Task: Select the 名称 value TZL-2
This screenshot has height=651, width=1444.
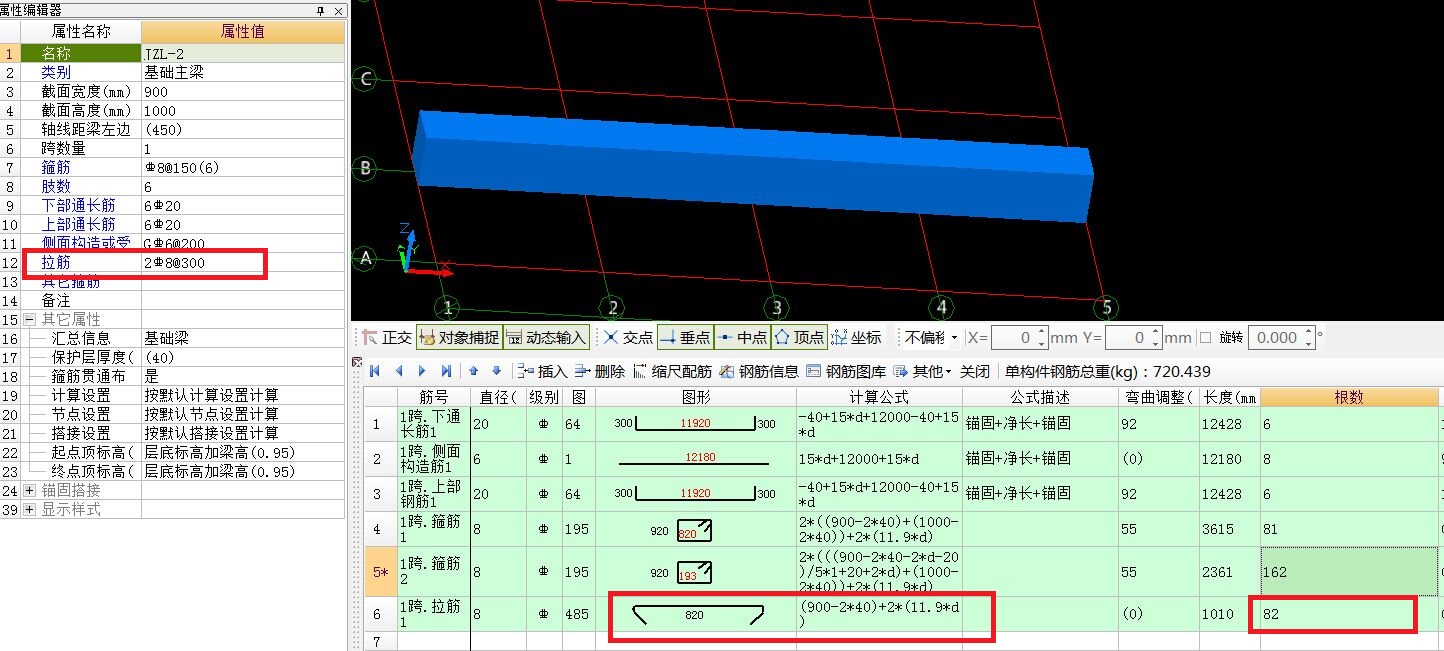Action: [x=243, y=53]
